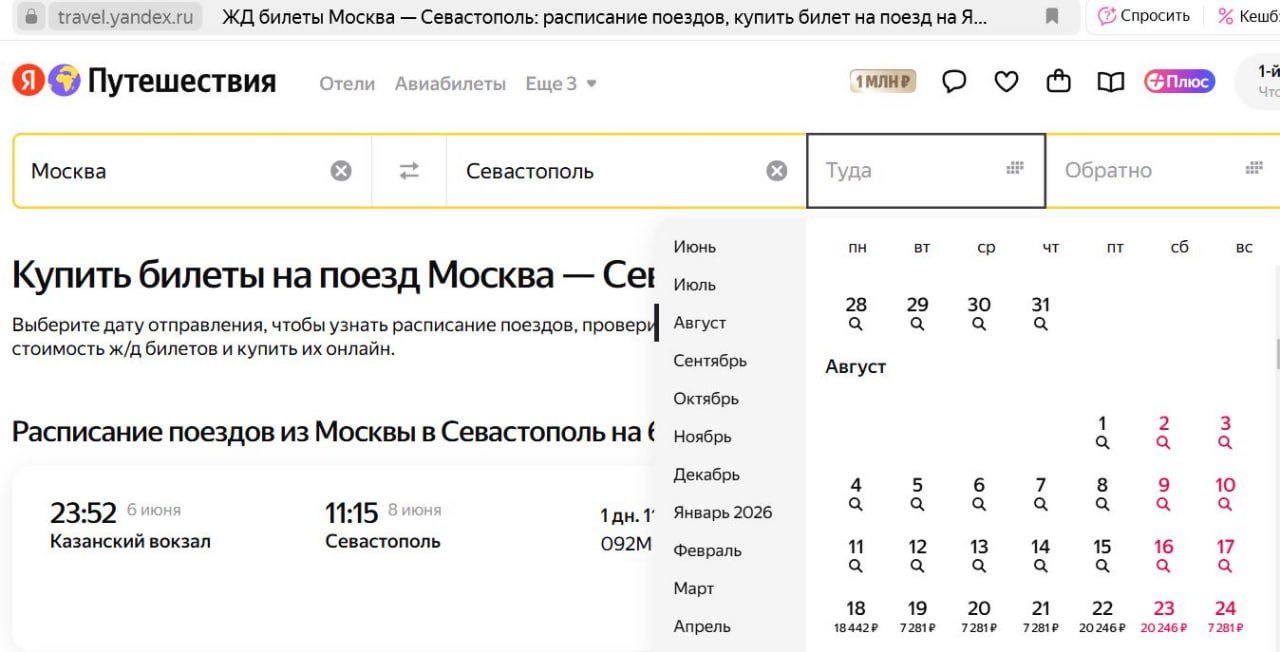The image size is (1280, 652).
Task: Jump to Ноябрь in month list
Action: click(702, 437)
